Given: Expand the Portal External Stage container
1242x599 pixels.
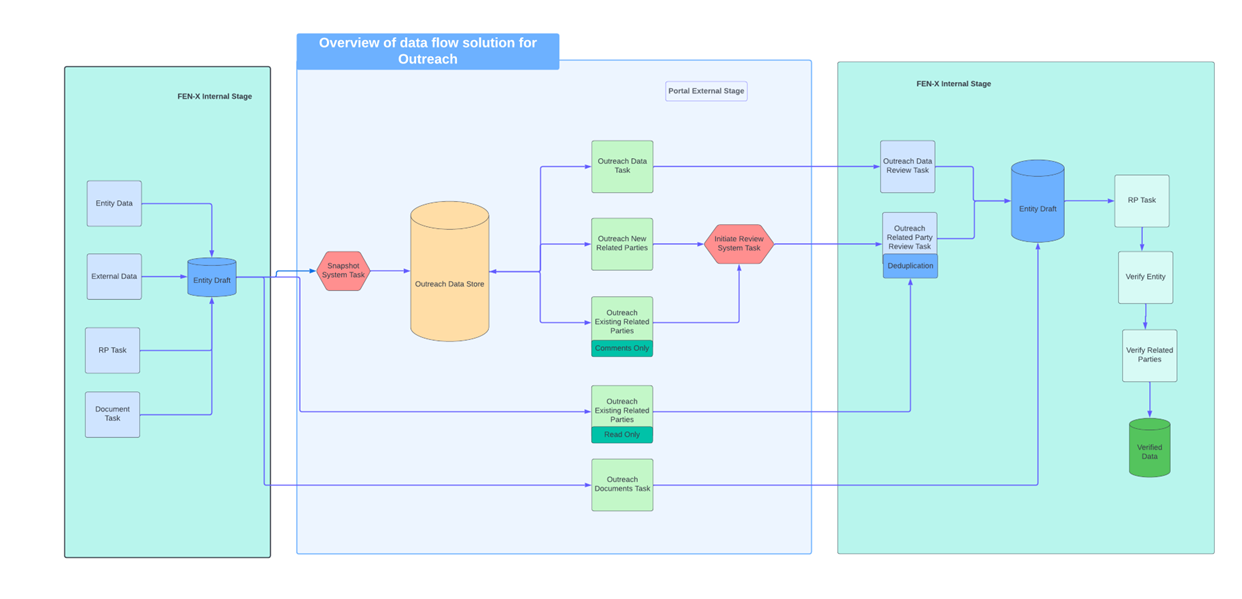Looking at the screenshot, I should (706, 91).
